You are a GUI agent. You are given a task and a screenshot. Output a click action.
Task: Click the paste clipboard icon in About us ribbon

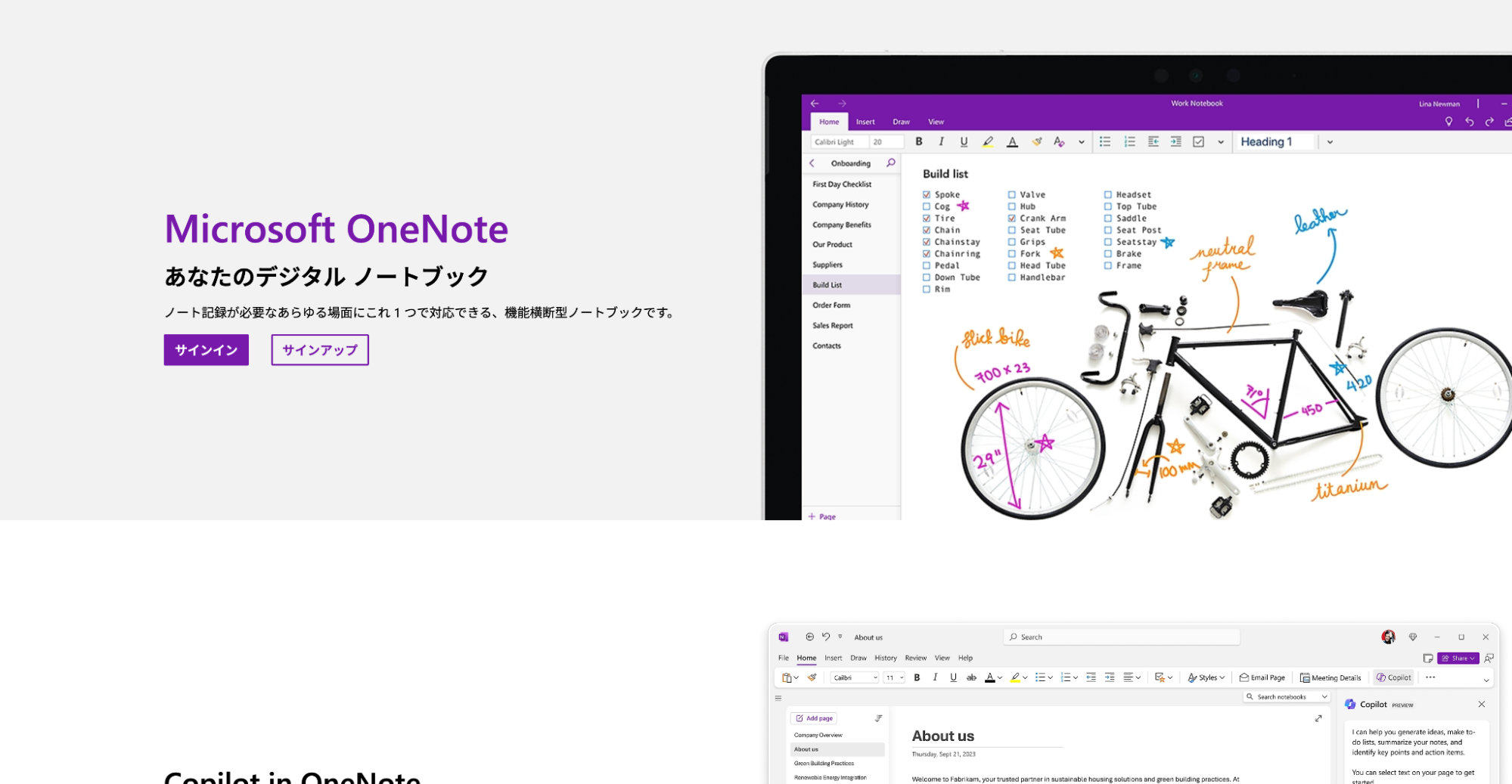pyautogui.click(x=787, y=677)
